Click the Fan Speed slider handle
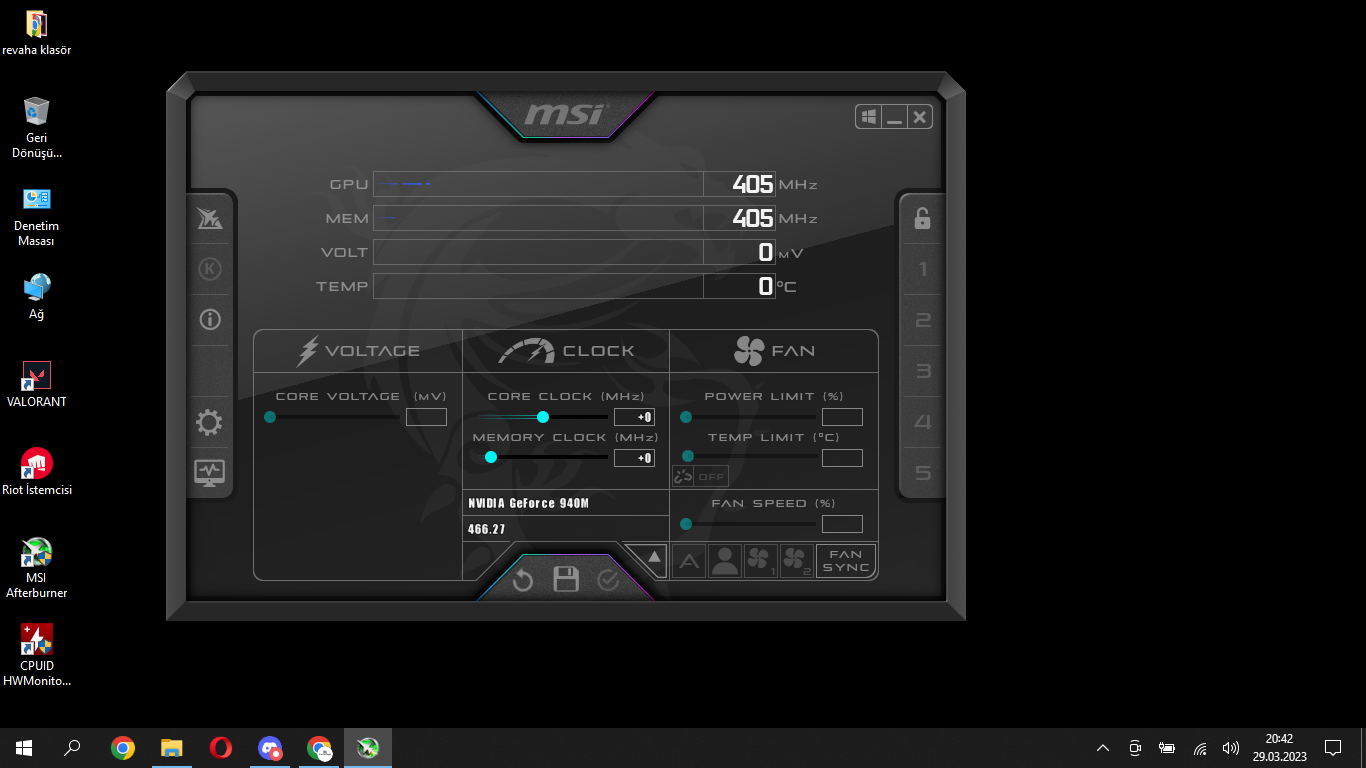The width and height of the screenshot is (1366, 768). pos(686,524)
